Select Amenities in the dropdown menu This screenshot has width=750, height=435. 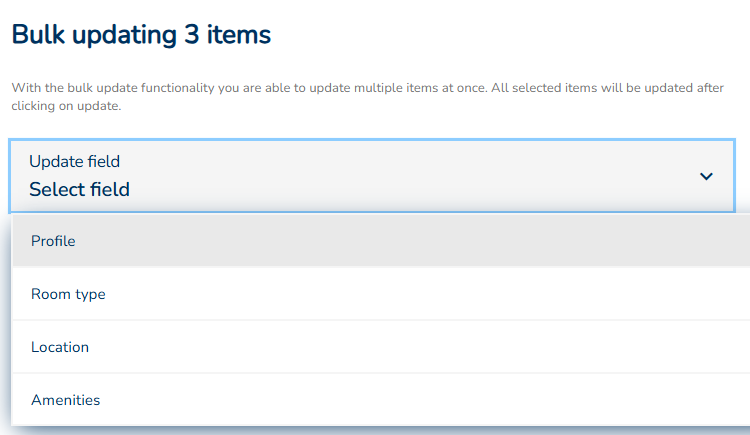pos(66,400)
